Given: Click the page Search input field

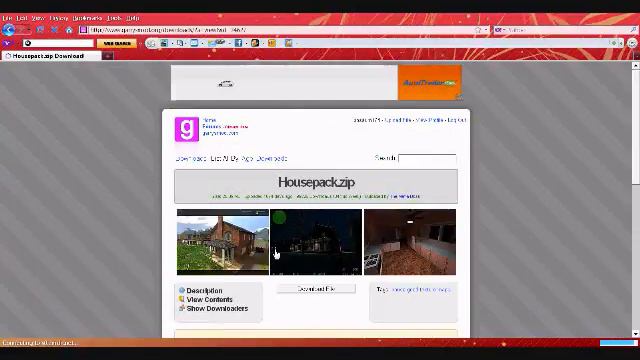Looking at the screenshot, I should point(427,158).
